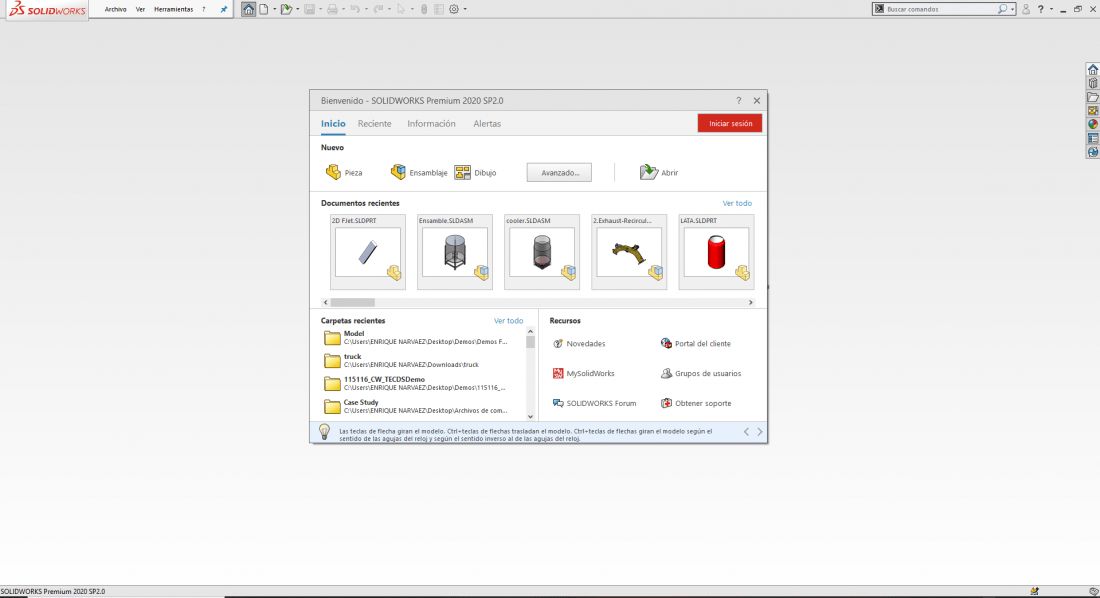Screen dimensions: 1100x598
Task: Switch to the Alertas tab
Action: (487, 124)
